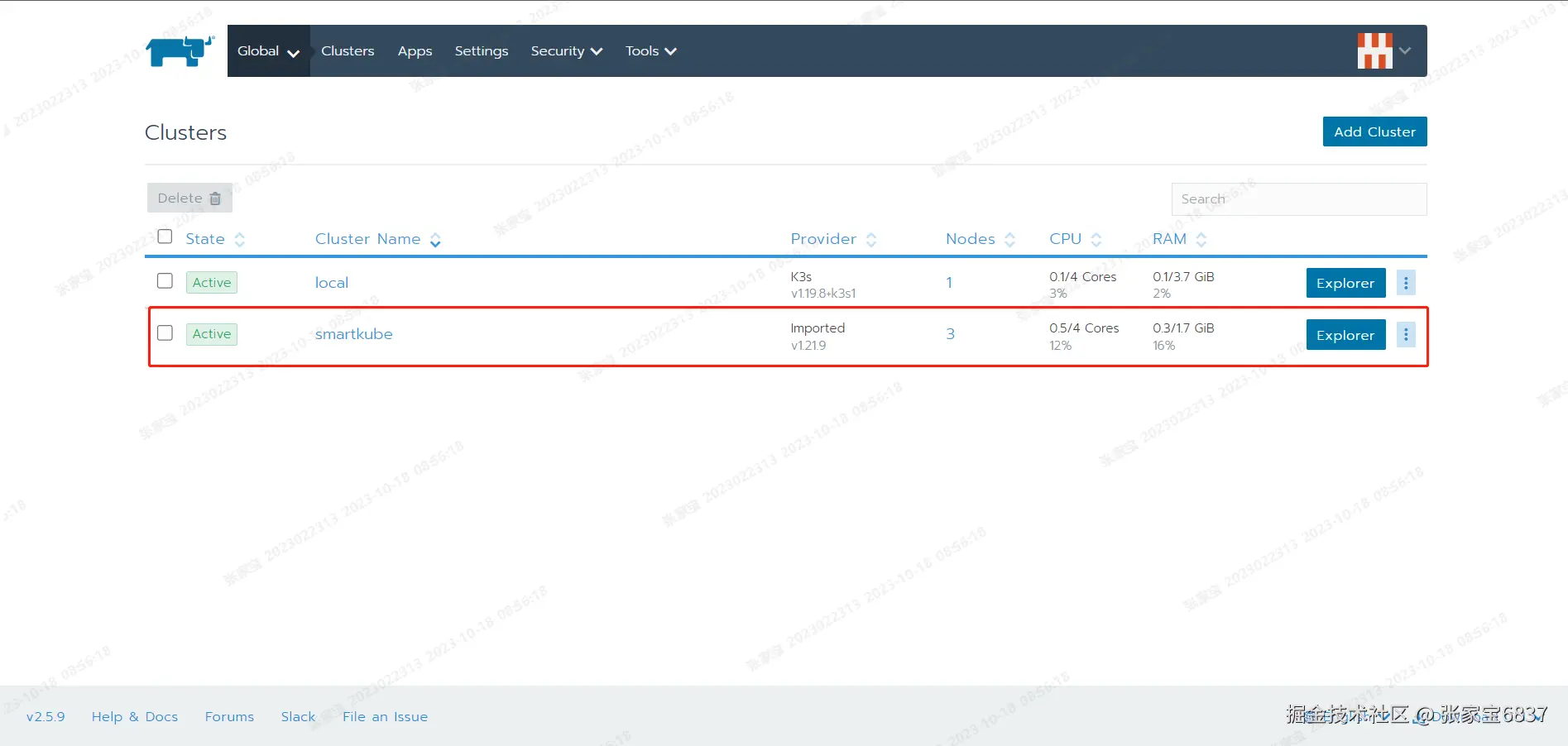Screen dimensions: 1568x746
Task: Tick the select-all clusters checkbox
Action: (165, 237)
